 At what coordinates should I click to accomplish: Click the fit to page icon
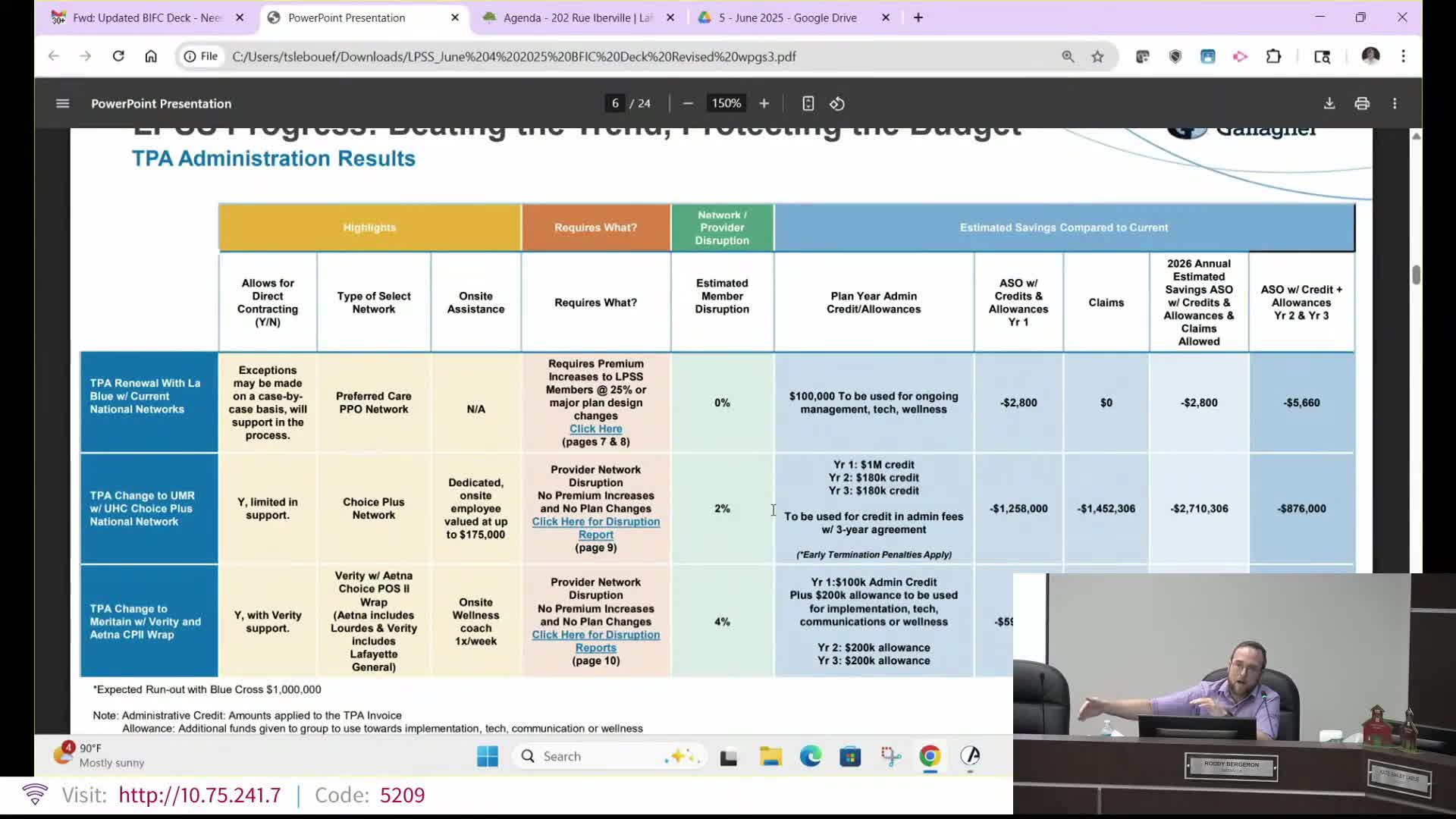click(x=808, y=104)
